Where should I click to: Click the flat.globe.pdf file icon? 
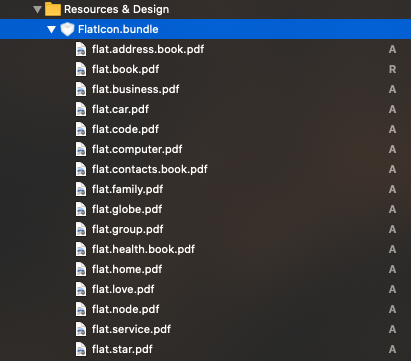click(81, 209)
